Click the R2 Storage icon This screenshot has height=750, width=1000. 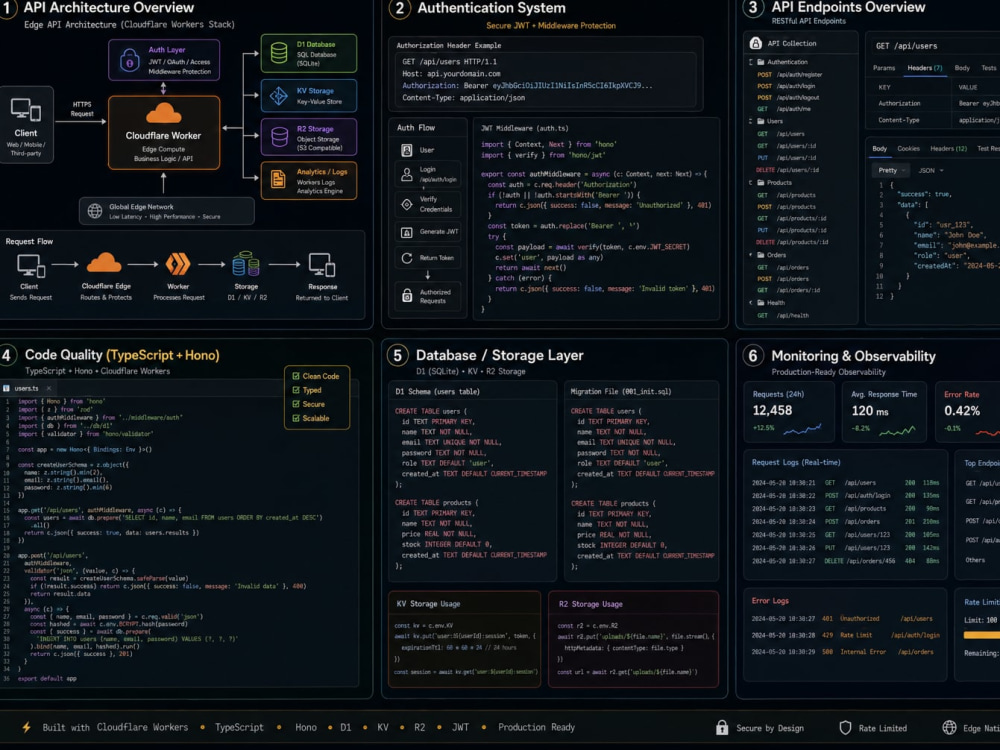click(279, 137)
